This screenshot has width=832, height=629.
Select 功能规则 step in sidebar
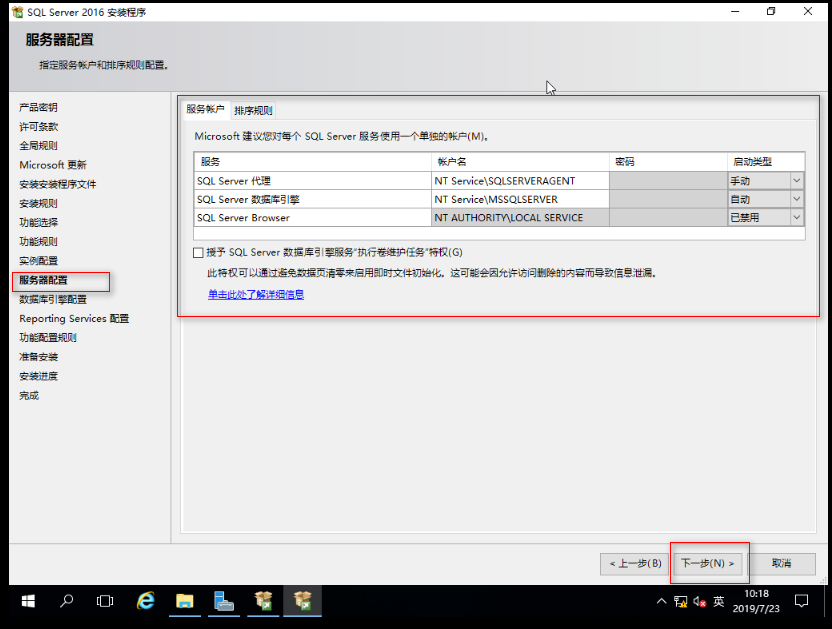click(38, 242)
